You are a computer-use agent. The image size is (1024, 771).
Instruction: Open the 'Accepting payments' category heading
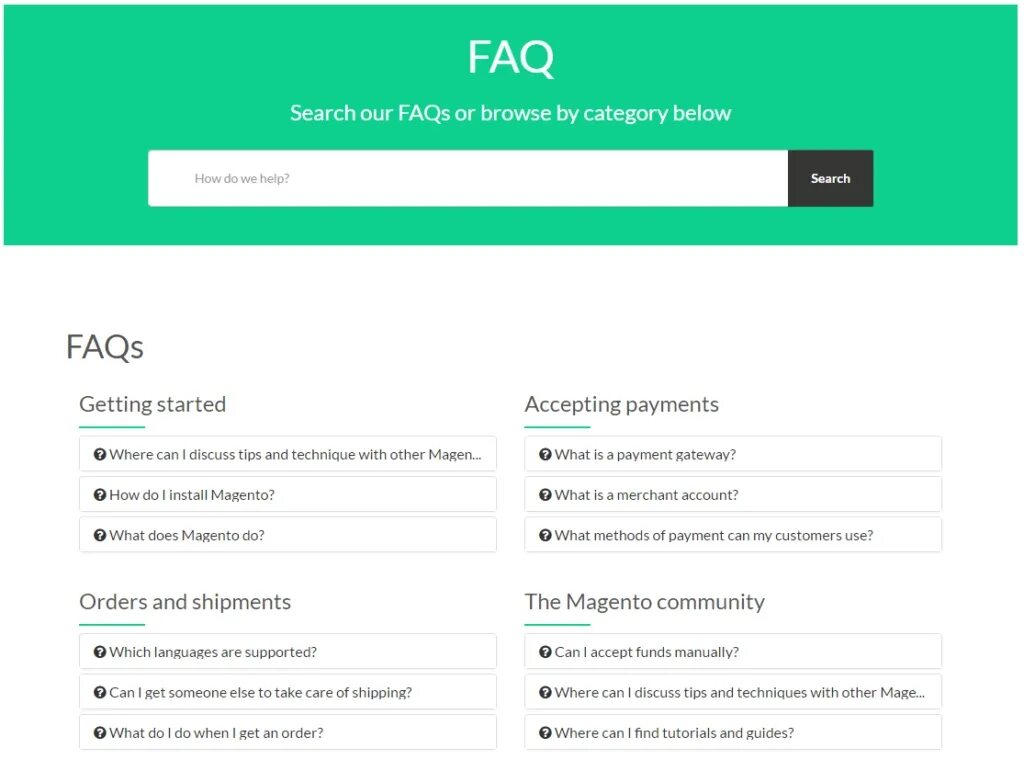click(621, 404)
